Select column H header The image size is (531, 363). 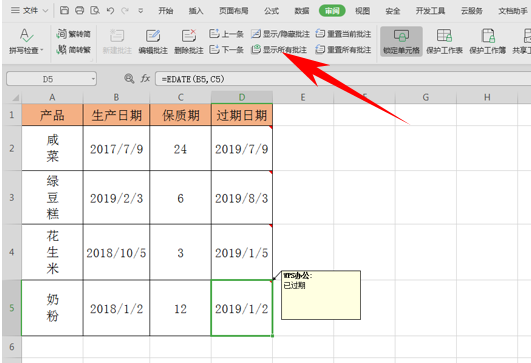click(x=487, y=98)
